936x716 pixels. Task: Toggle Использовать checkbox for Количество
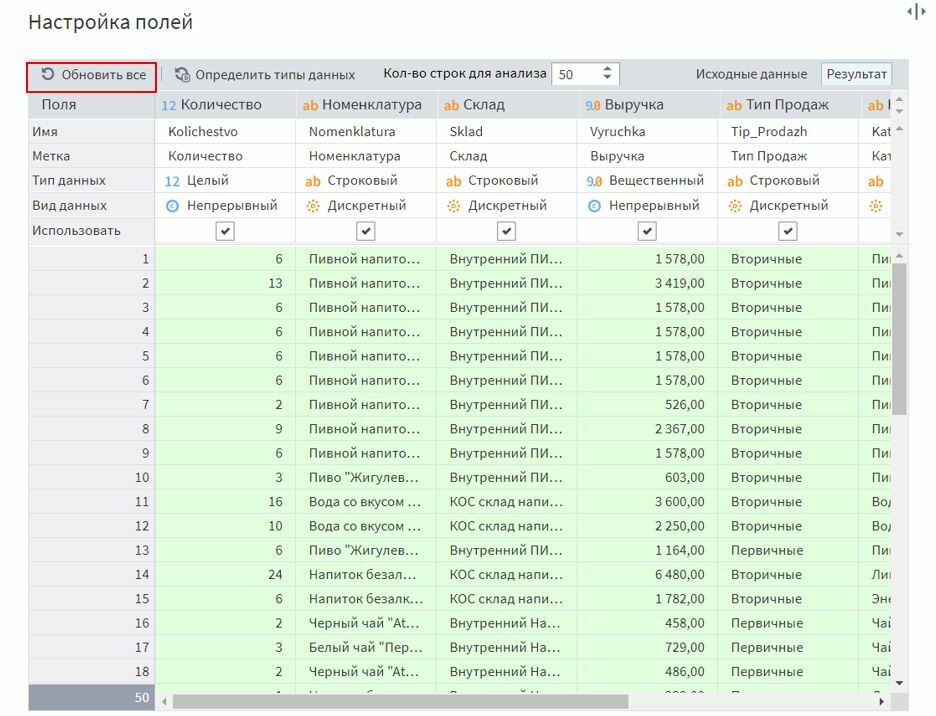tap(225, 231)
